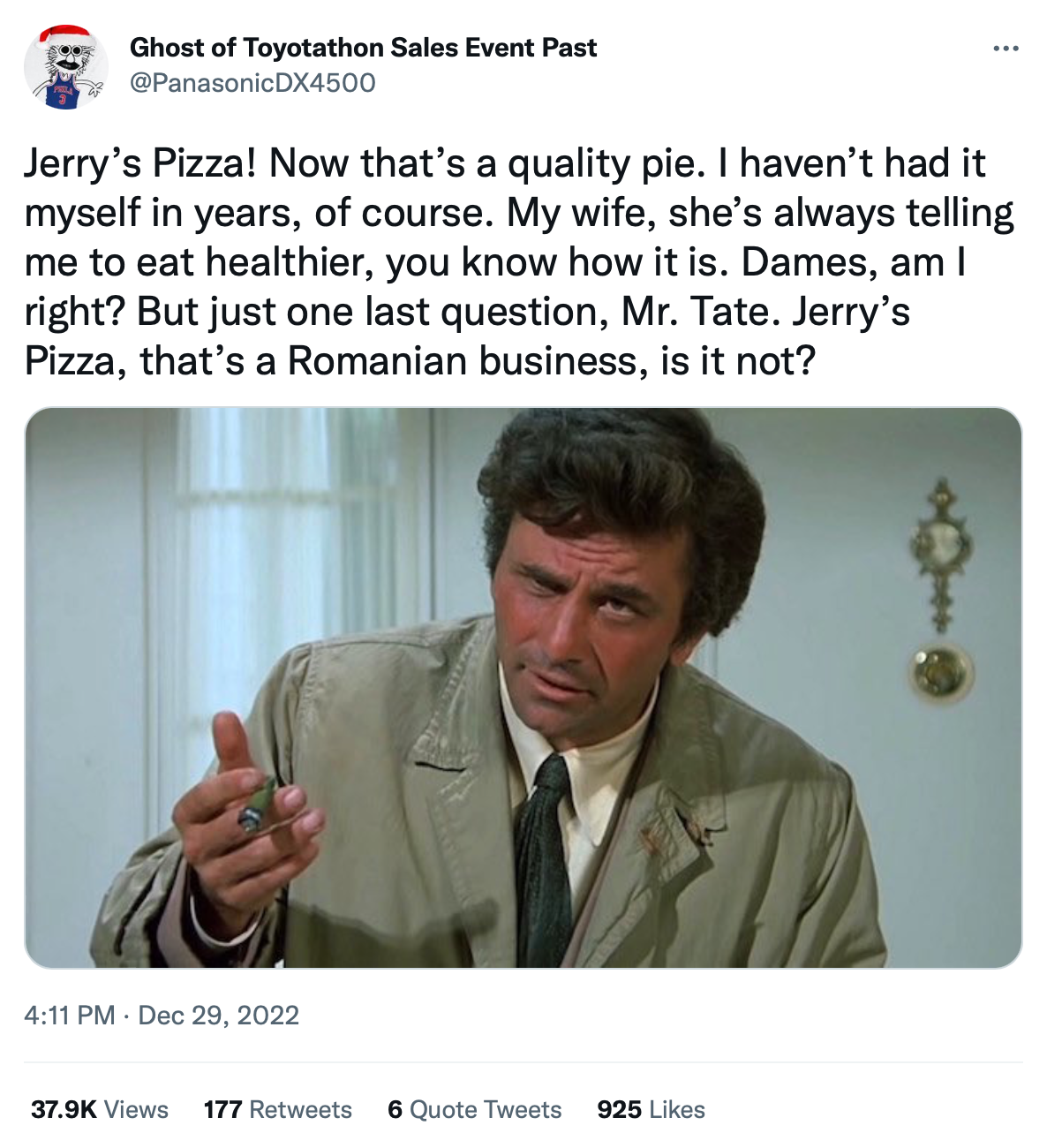This screenshot has height=1148, width=1047.
Task: View the 37.9K Views analytics
Action: click(x=100, y=1109)
